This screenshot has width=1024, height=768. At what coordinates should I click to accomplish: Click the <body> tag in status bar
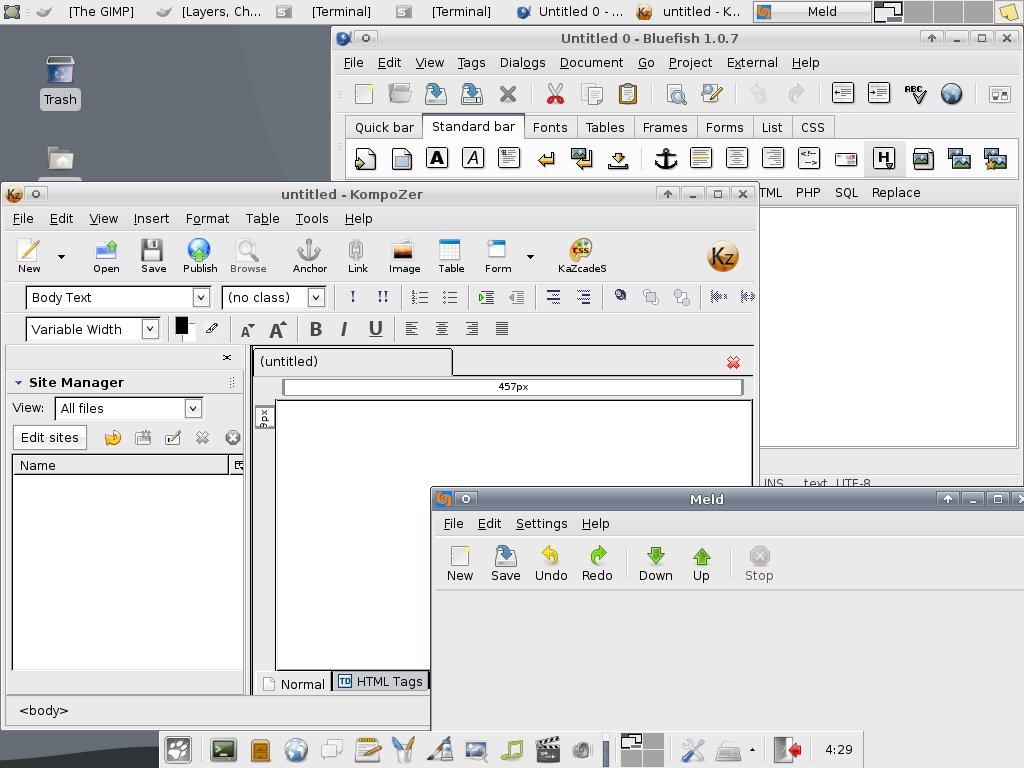tap(44, 711)
